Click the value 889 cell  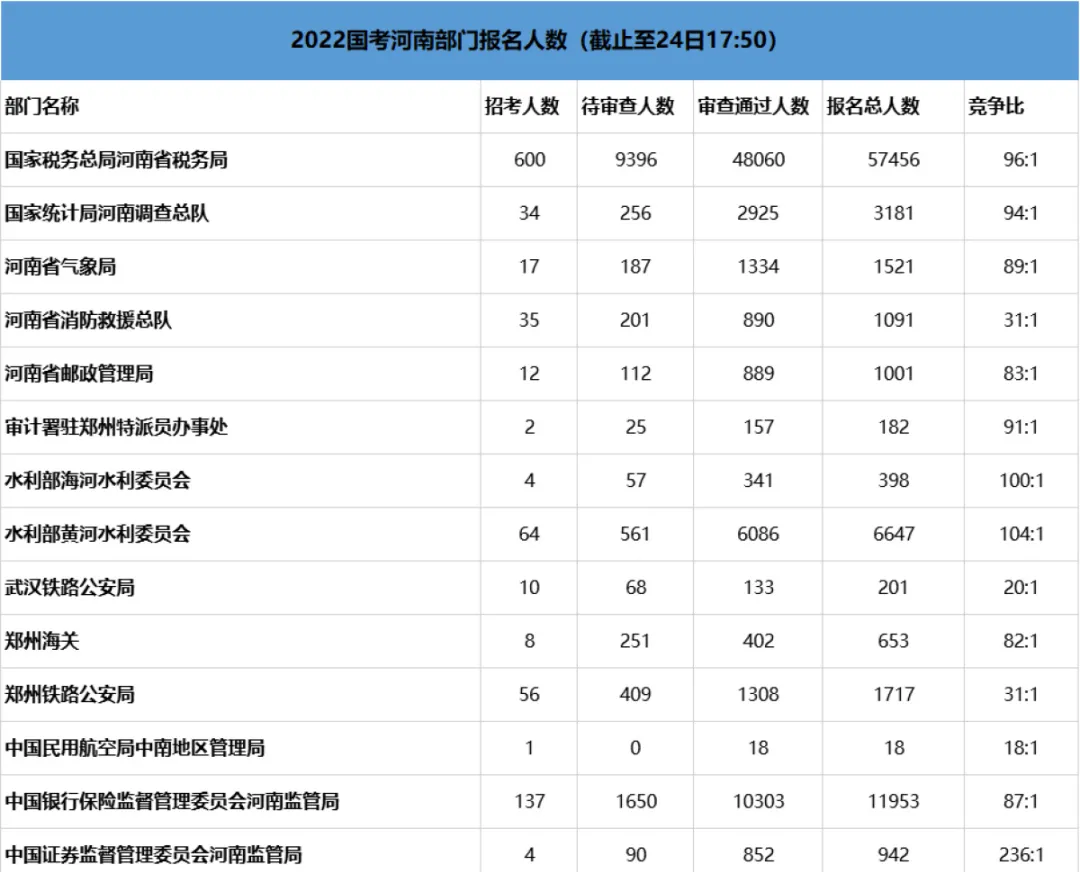tap(758, 373)
